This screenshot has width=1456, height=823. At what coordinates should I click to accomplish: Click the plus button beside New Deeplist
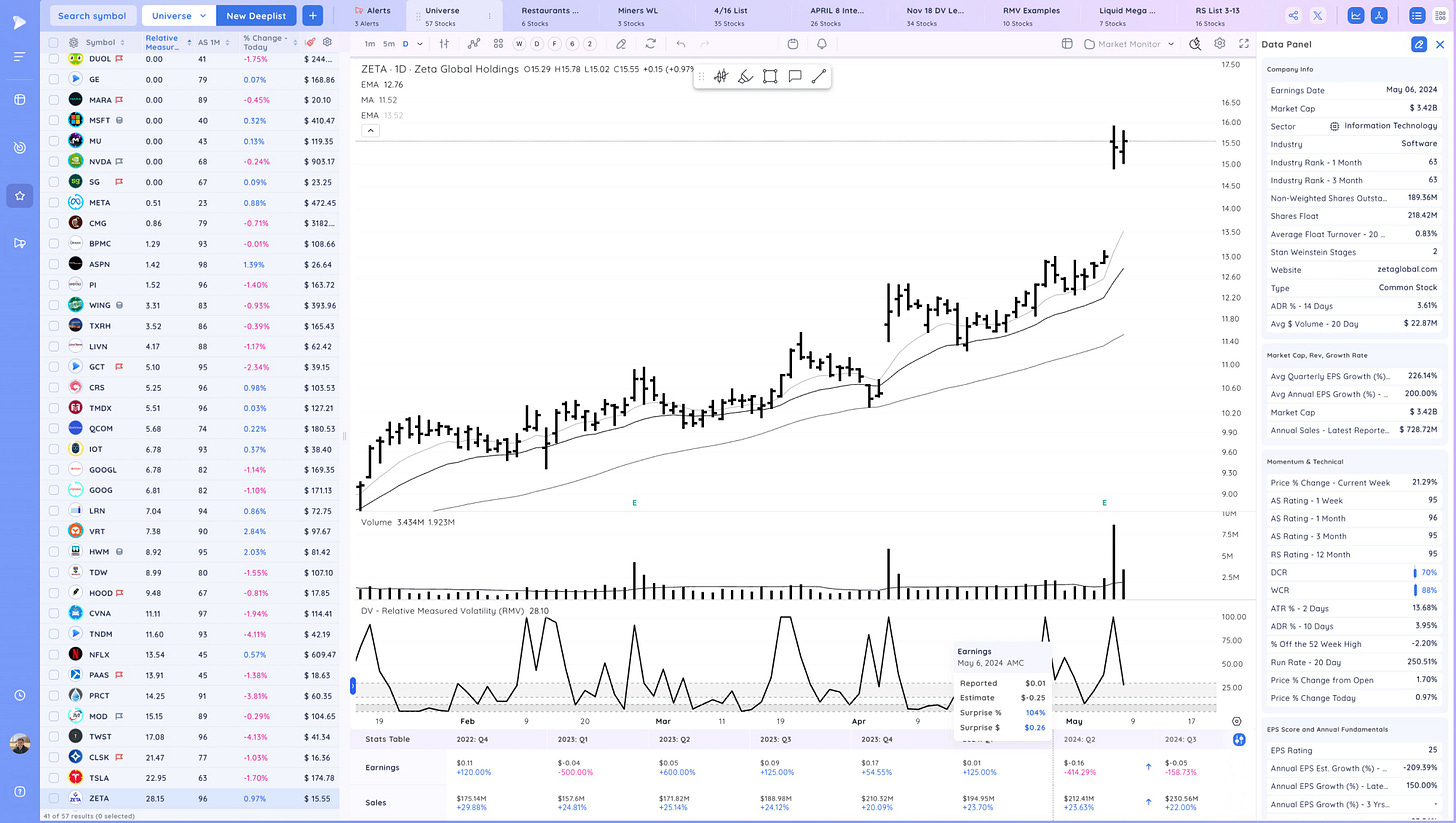312,15
